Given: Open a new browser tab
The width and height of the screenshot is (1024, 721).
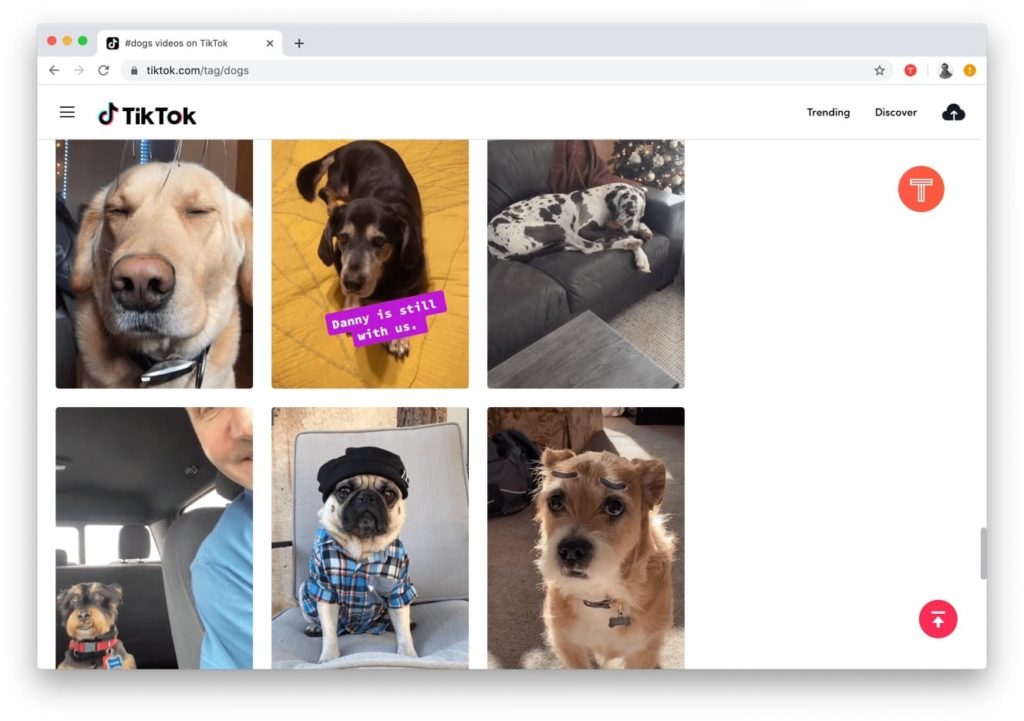Looking at the screenshot, I should coord(299,43).
